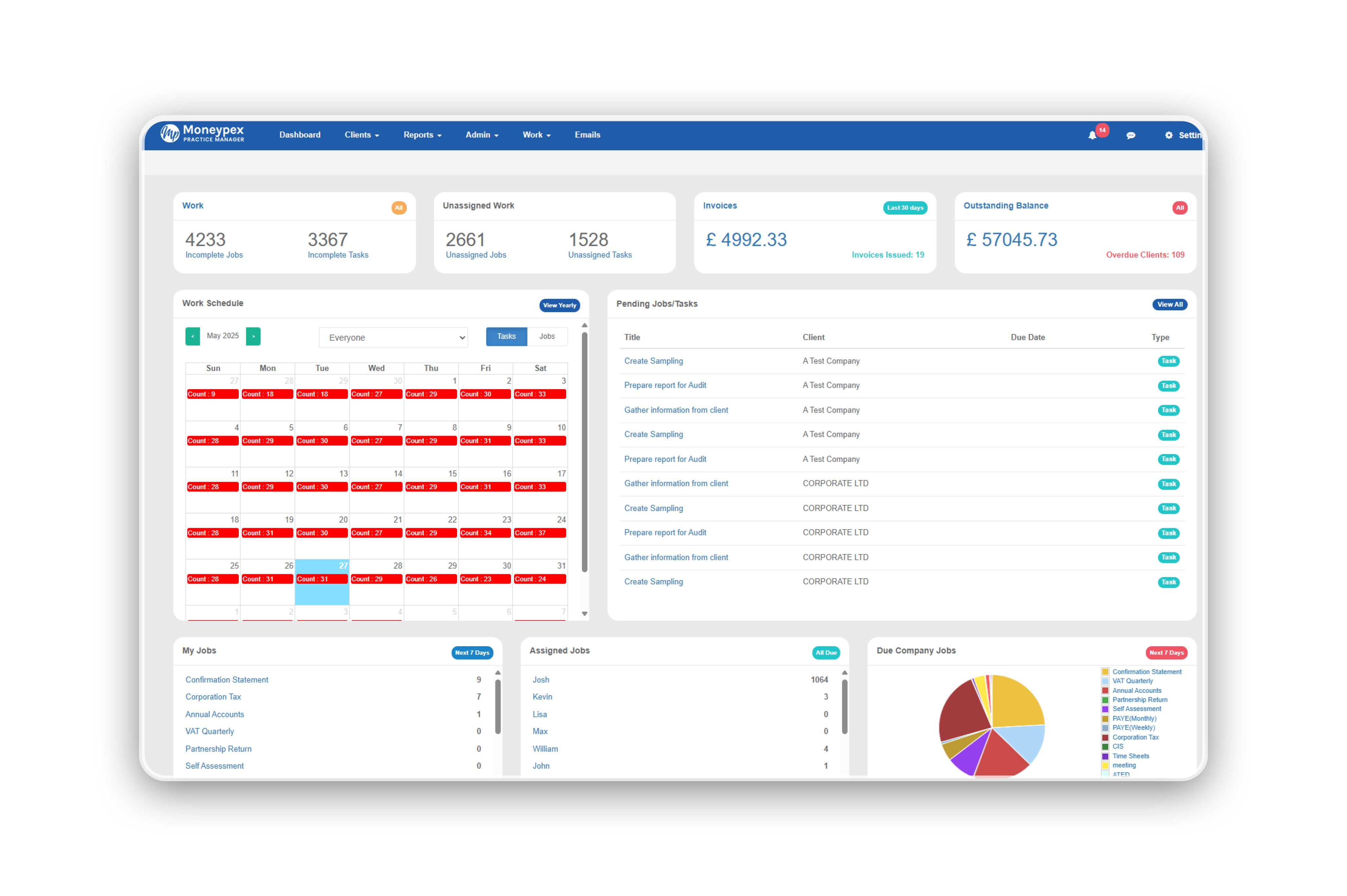
Task: Click the Settings gear icon
Action: click(1169, 135)
